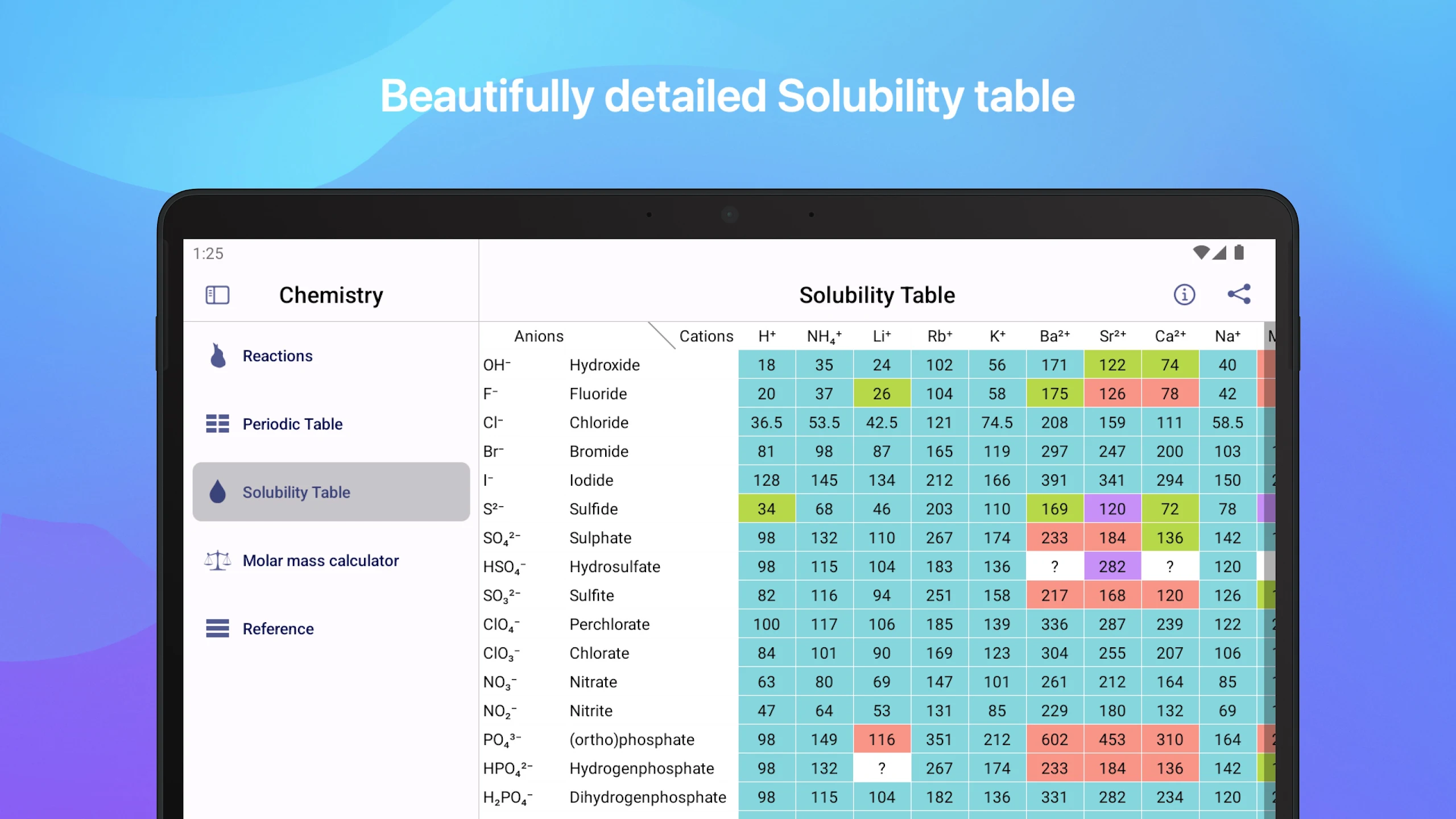Image resolution: width=1456 pixels, height=819 pixels.
Task: Click green Li⁺ fluoride cell 26
Action: [882, 394]
